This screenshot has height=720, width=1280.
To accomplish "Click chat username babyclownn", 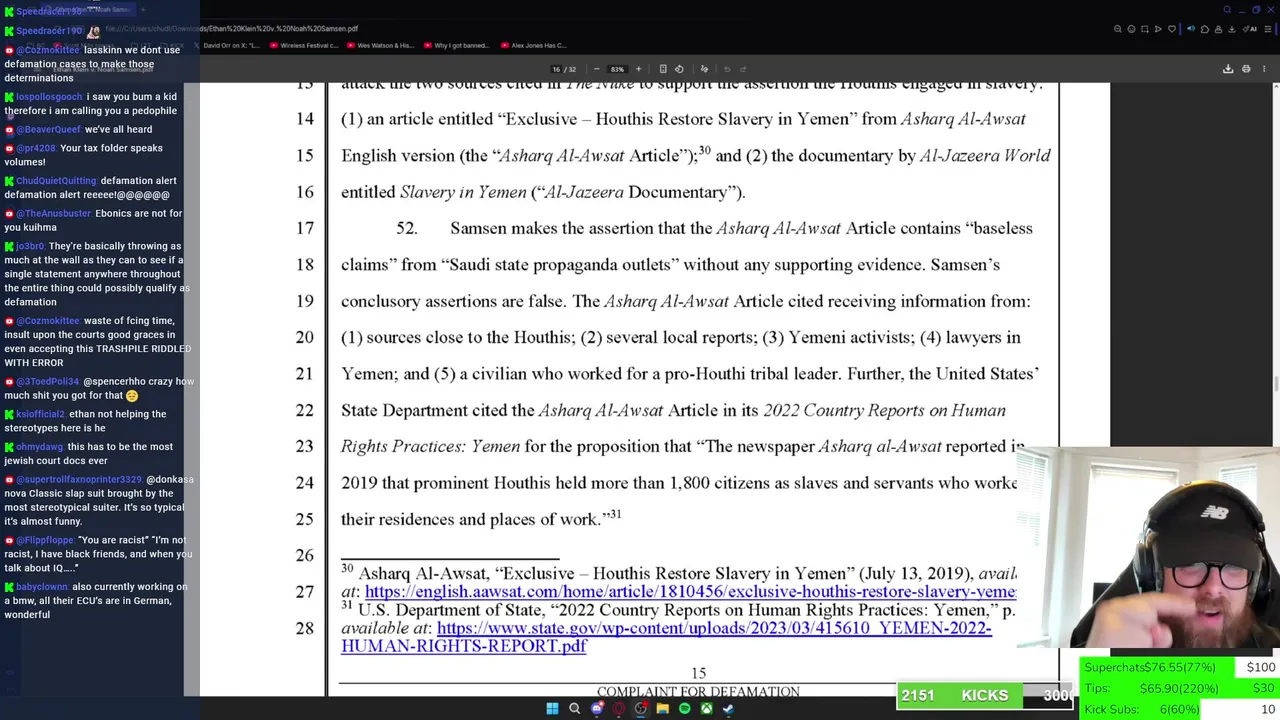I will 42,587.
